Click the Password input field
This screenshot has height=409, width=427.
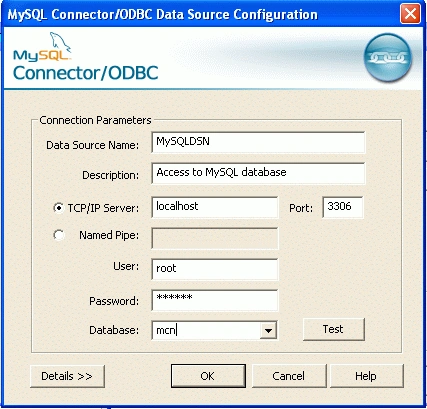tap(215, 300)
